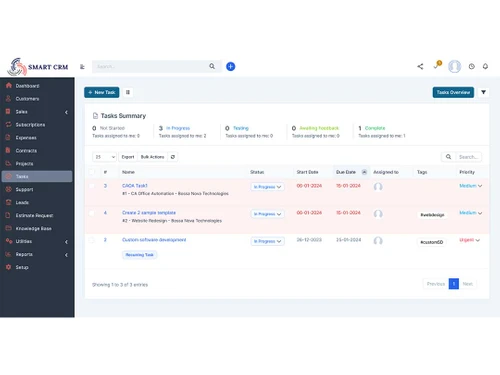Image resolution: width=500 pixels, height=375 pixels.
Task: Click the table search magnifier icon
Action: (x=448, y=157)
